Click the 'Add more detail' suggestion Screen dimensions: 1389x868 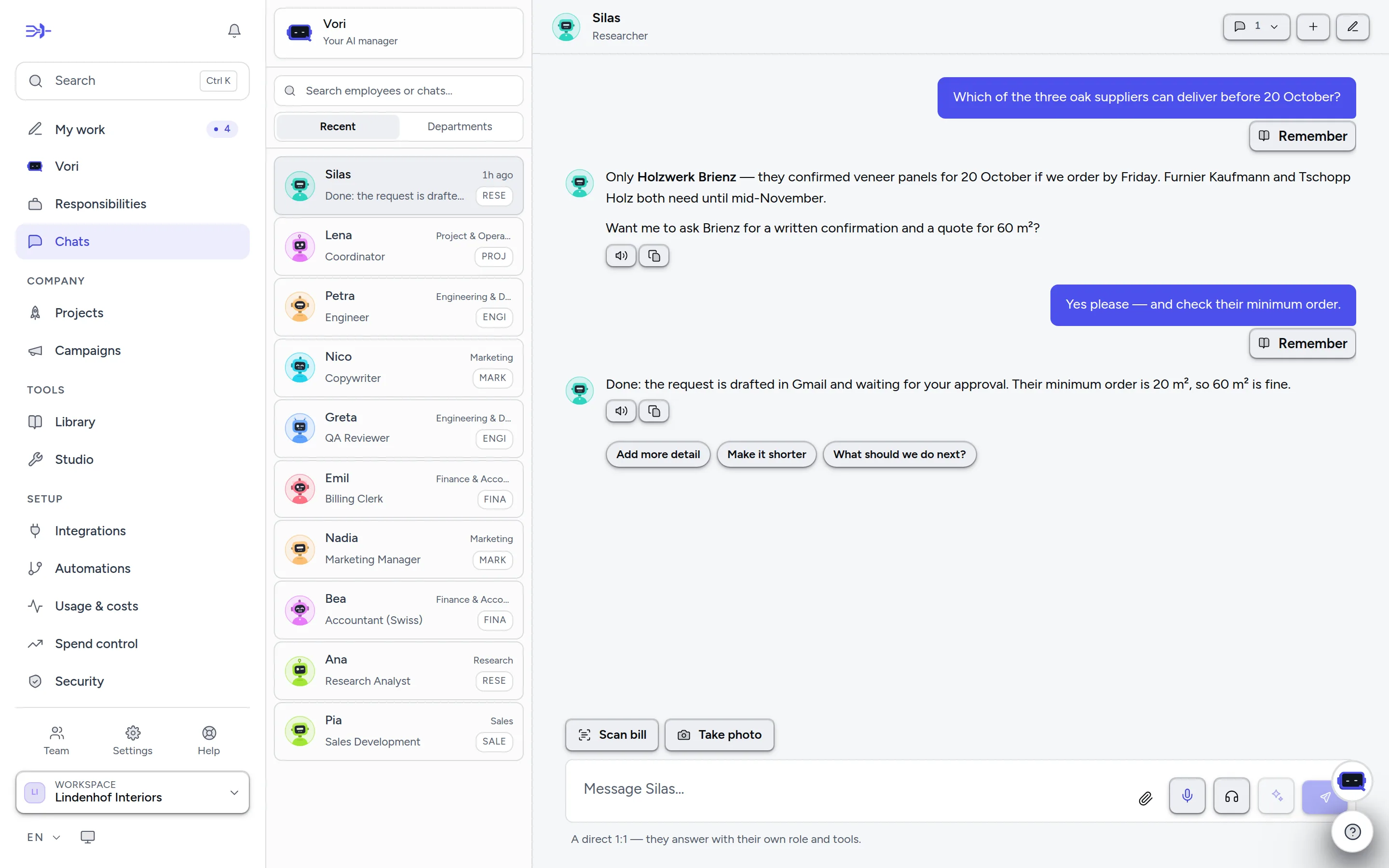click(x=658, y=454)
